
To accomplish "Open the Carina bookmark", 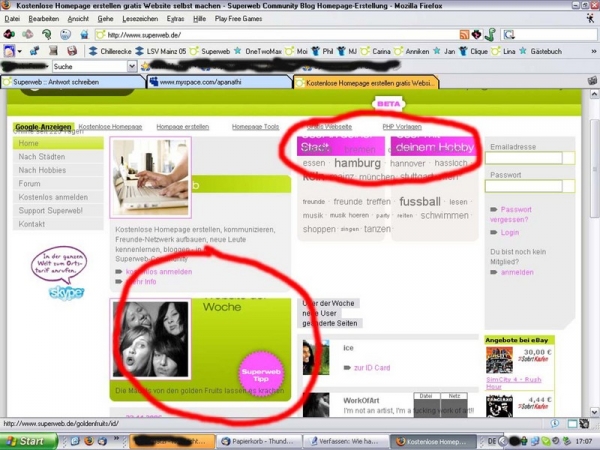I will (x=377, y=51).
